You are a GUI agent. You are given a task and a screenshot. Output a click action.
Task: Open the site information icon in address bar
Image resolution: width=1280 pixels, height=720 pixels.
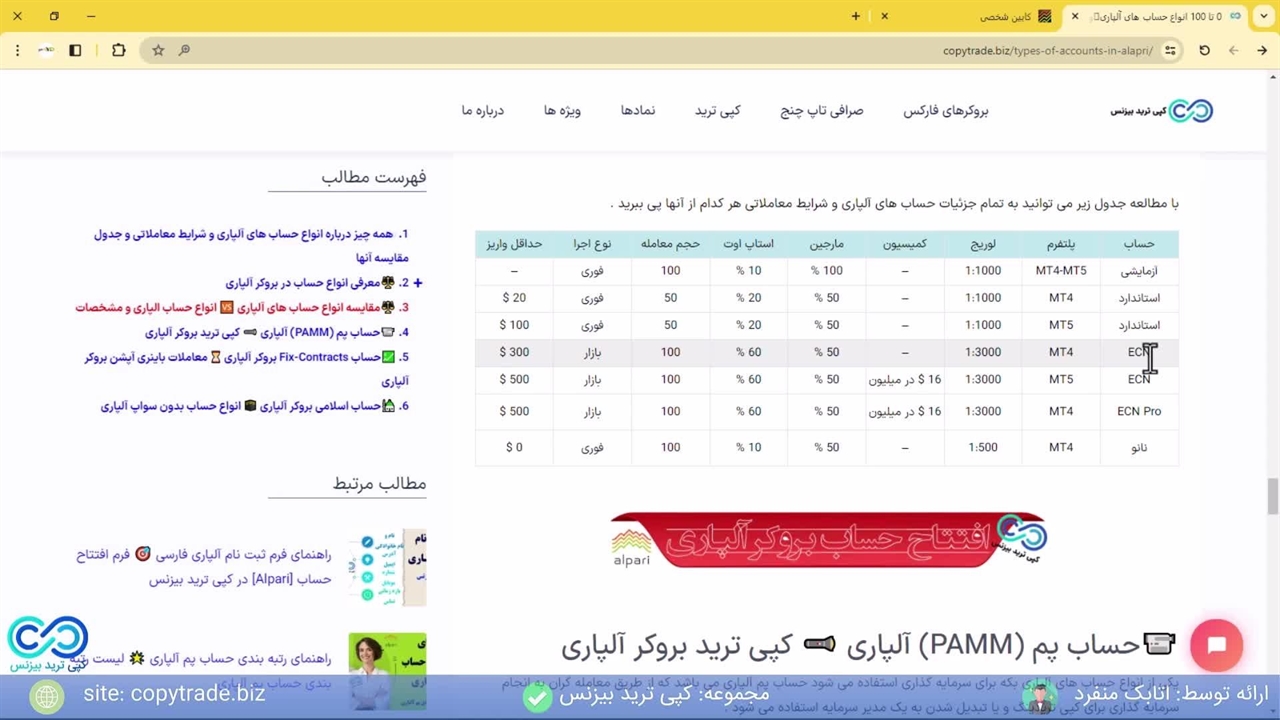[x=1170, y=50]
